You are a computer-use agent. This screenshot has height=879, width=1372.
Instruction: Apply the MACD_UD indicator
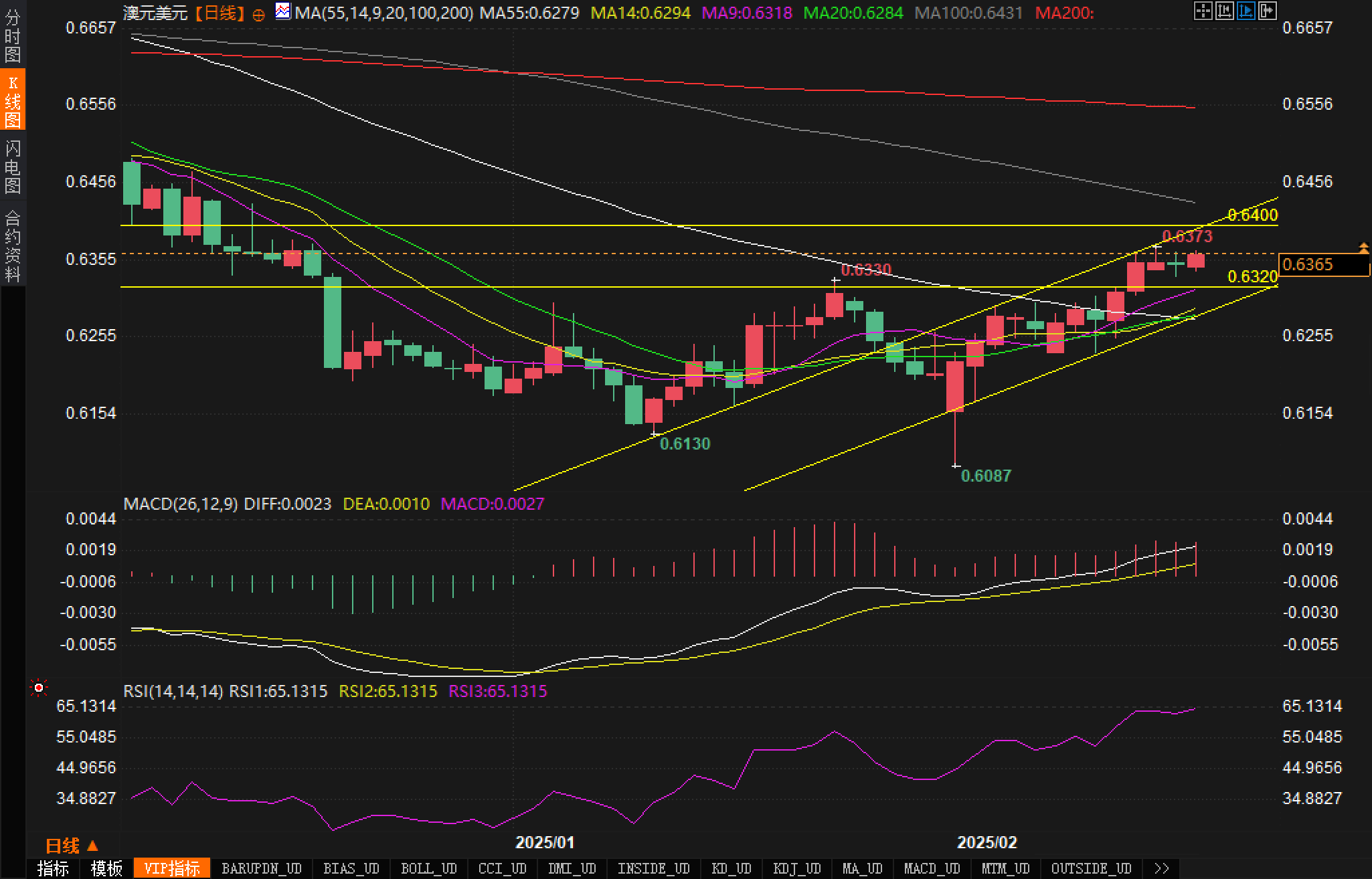click(932, 868)
